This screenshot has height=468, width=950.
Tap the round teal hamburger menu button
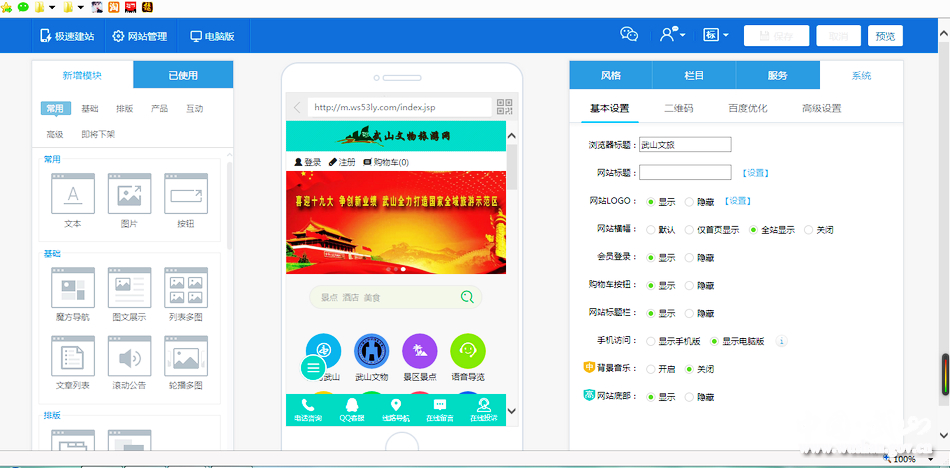pyautogui.click(x=313, y=368)
